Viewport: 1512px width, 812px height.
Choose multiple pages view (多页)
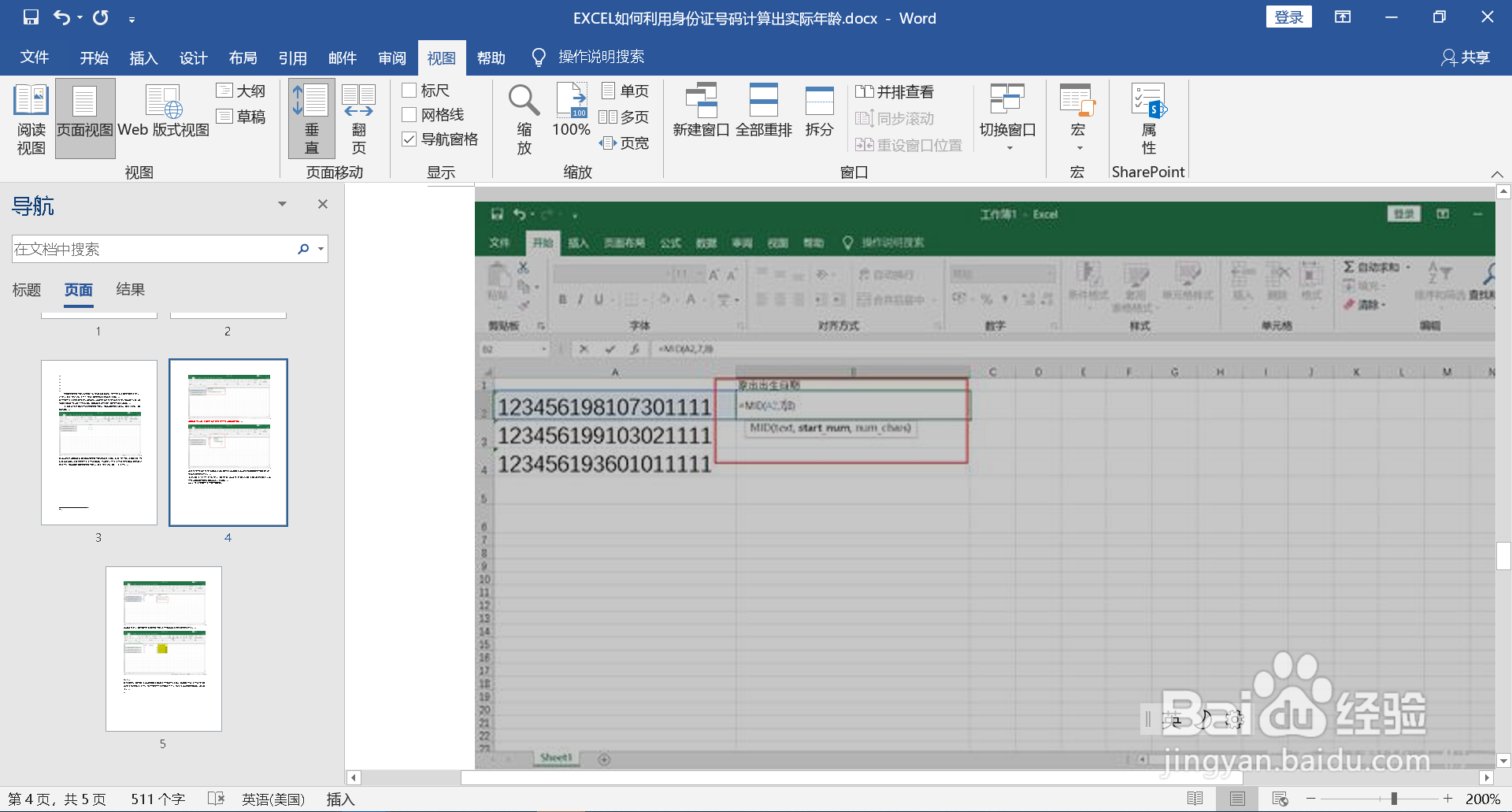pyautogui.click(x=624, y=117)
